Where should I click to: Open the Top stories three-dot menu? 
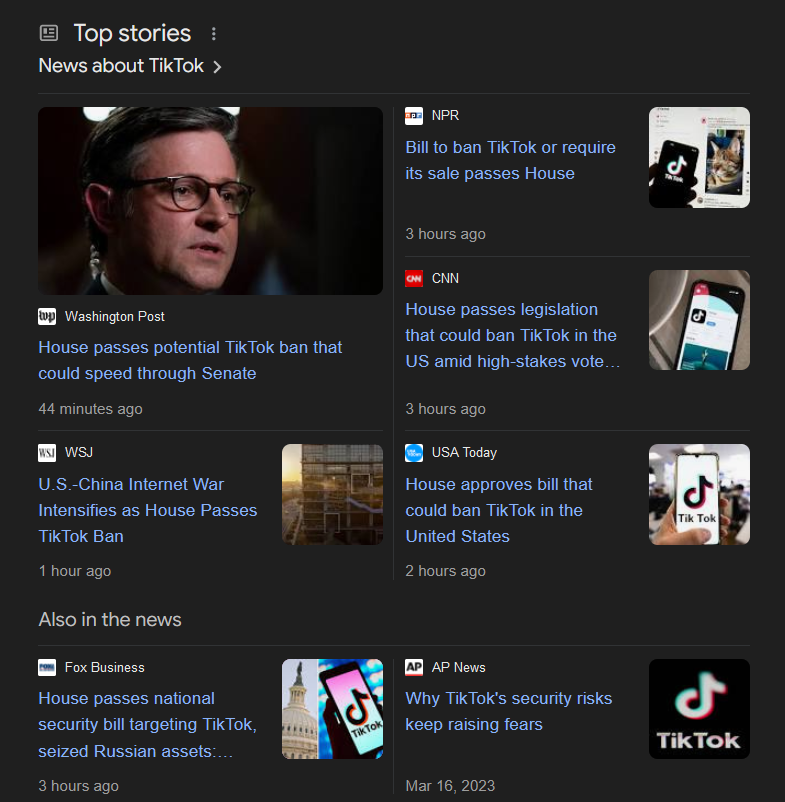[214, 34]
